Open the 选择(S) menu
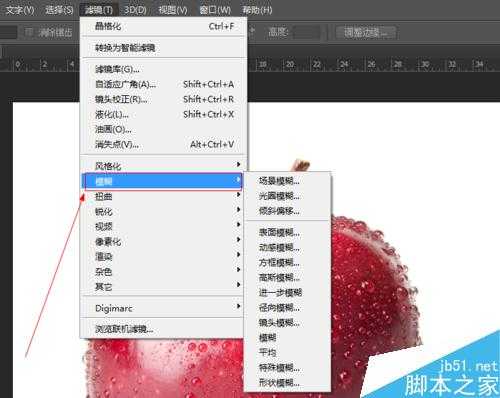The width and height of the screenshot is (500, 398). point(59,10)
